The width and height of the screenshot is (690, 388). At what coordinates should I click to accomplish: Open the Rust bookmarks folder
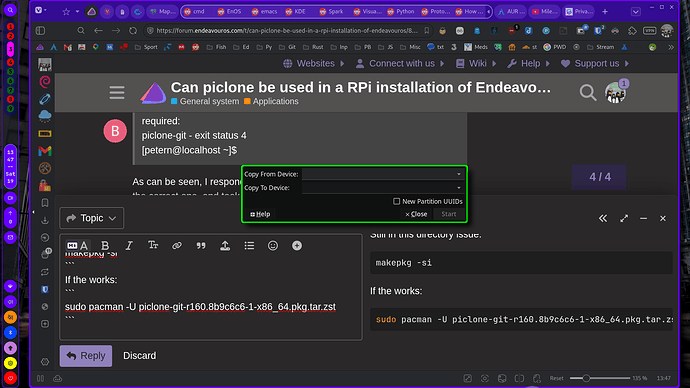(x=313, y=47)
